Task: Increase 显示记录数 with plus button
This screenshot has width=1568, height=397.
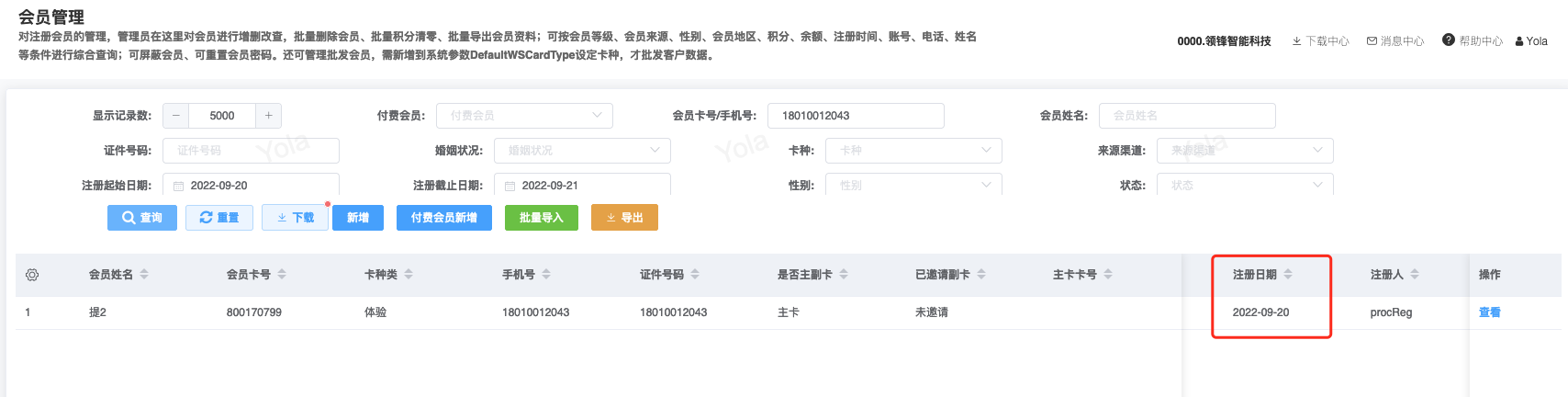Action: tap(268, 116)
